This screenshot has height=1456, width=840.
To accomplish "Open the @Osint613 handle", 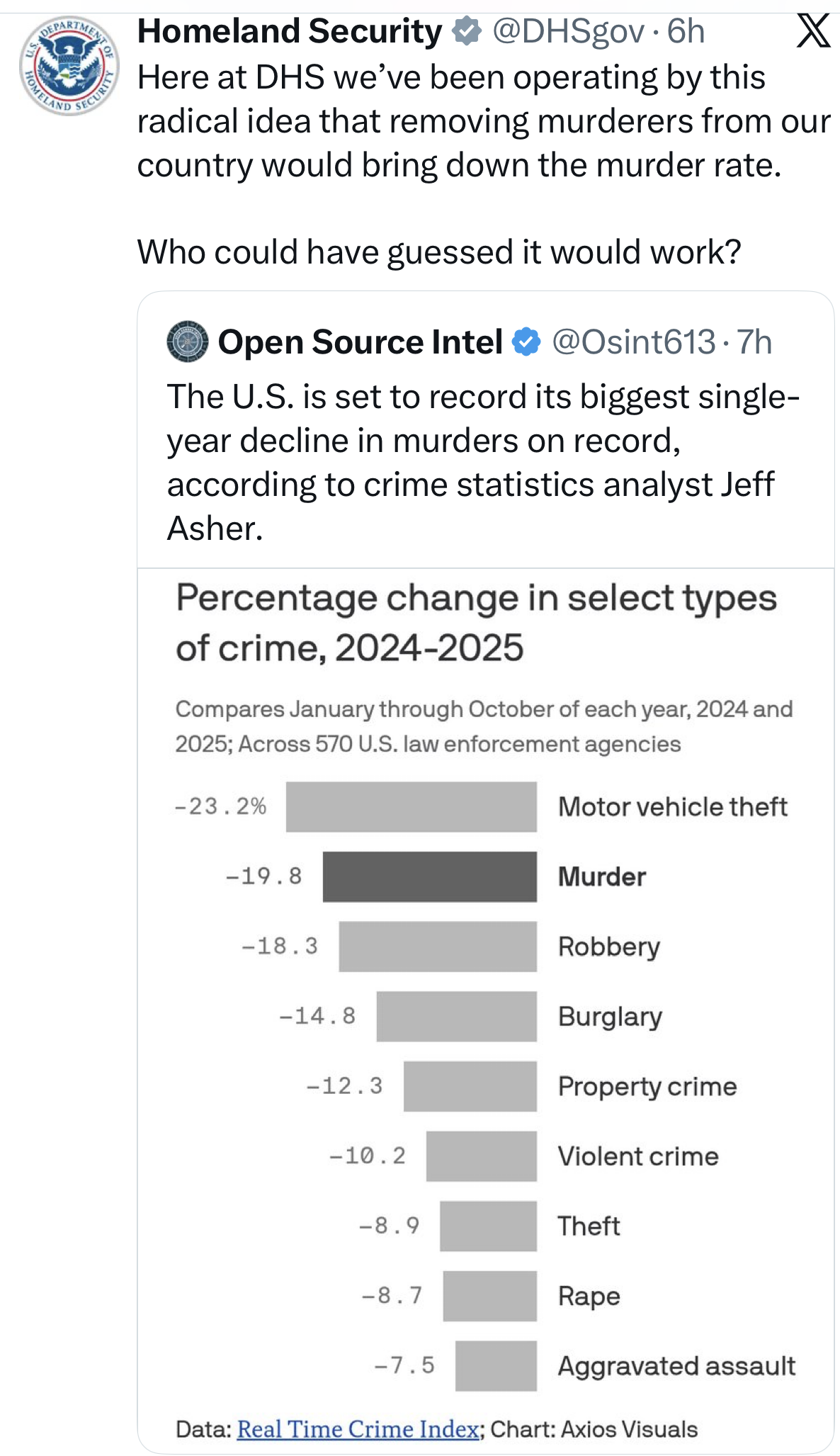I will coord(633,342).
